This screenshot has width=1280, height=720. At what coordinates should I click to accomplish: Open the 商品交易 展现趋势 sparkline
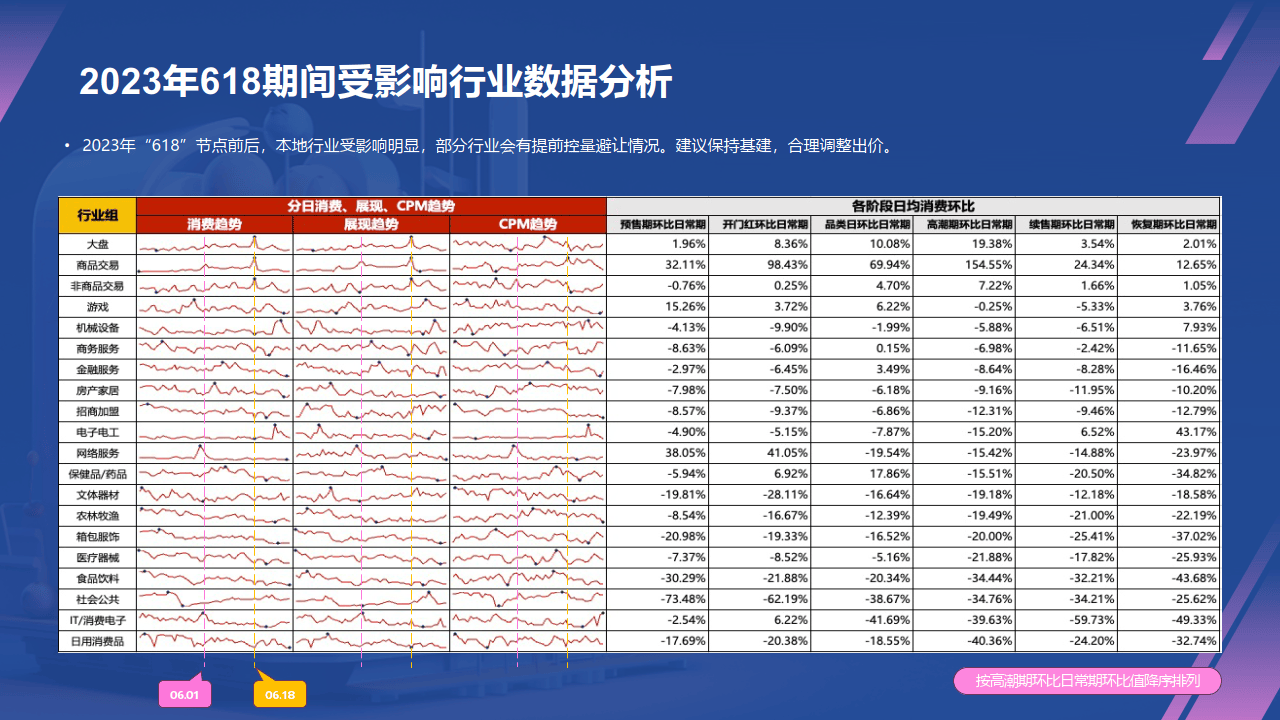[371, 265]
